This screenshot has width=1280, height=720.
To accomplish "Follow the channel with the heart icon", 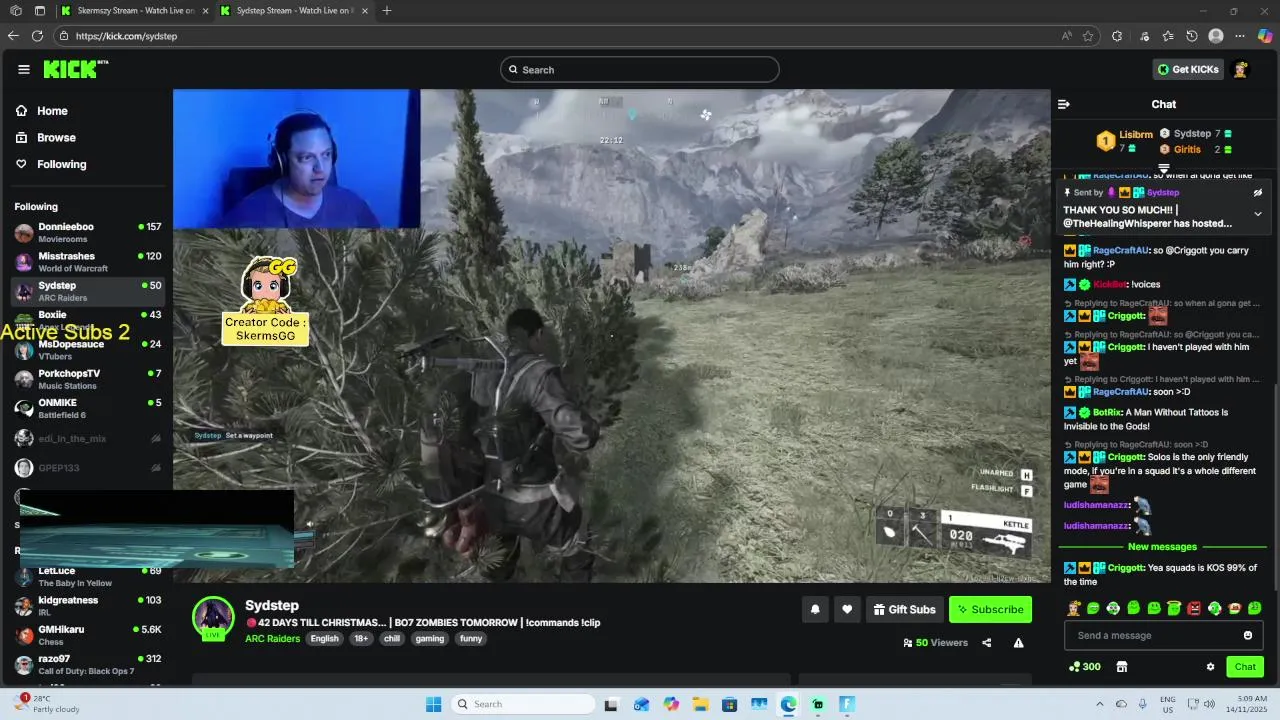I will coord(847,609).
